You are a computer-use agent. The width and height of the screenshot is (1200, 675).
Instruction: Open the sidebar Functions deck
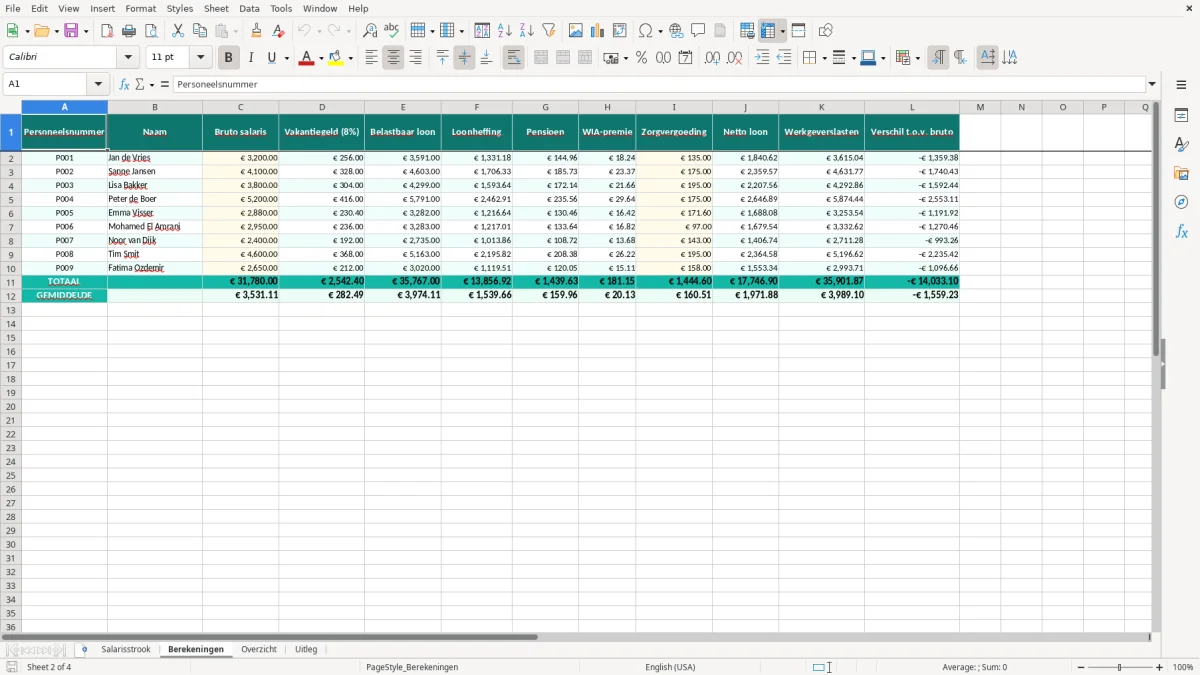point(1181,231)
